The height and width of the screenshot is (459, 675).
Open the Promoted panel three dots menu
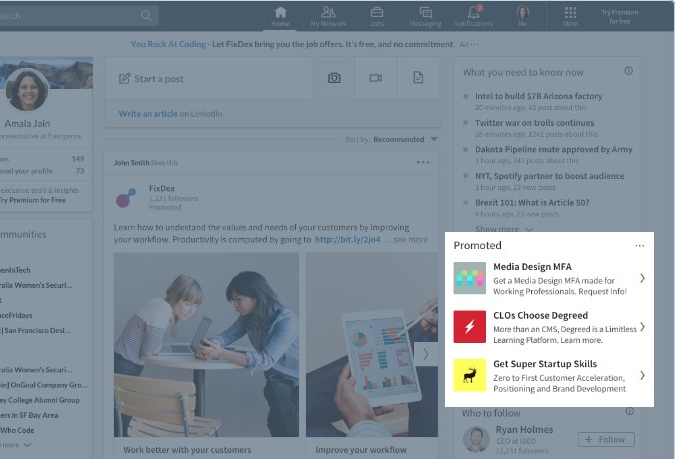point(640,246)
